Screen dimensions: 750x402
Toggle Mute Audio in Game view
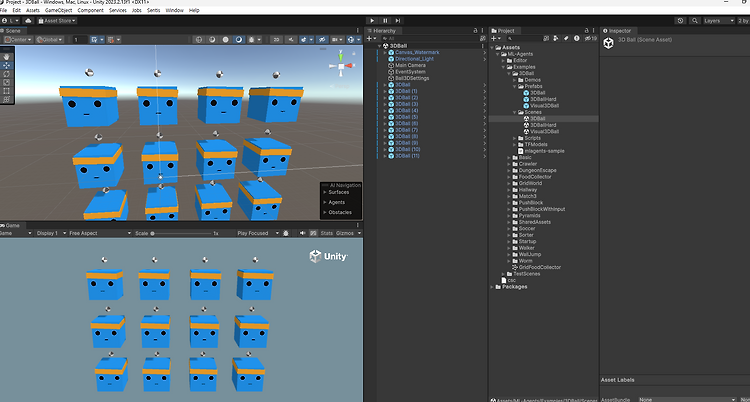[x=302, y=233]
